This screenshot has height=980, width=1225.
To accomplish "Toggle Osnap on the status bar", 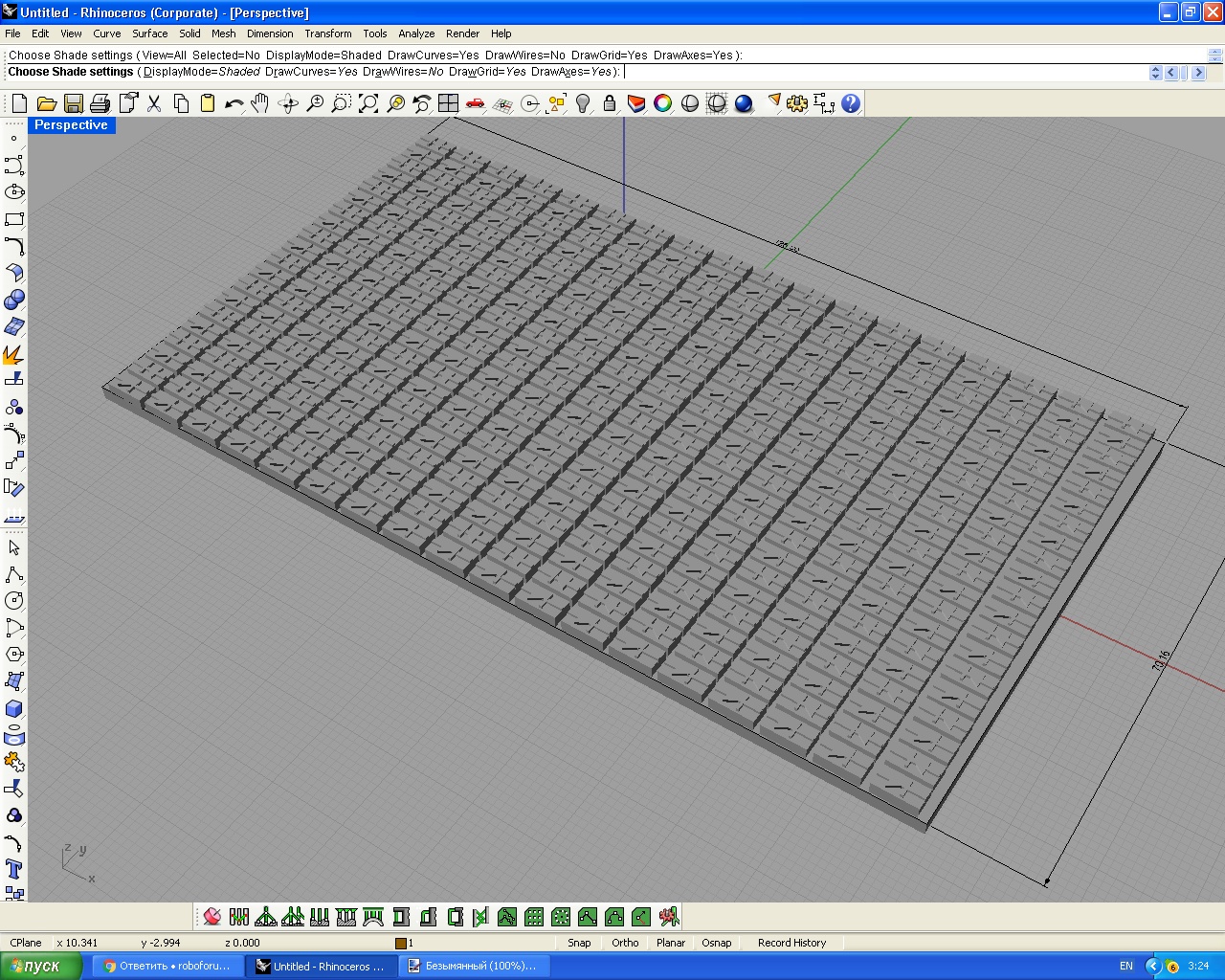I will [716, 943].
